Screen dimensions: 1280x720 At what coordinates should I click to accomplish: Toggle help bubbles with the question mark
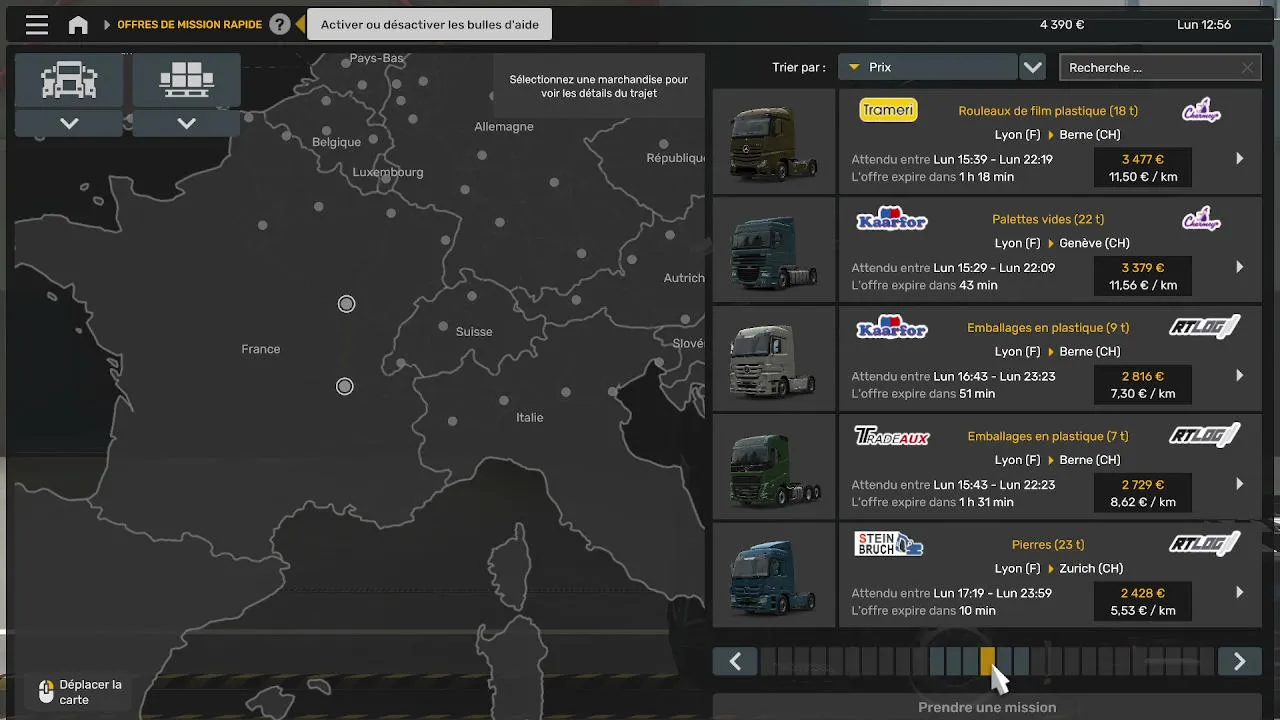280,25
